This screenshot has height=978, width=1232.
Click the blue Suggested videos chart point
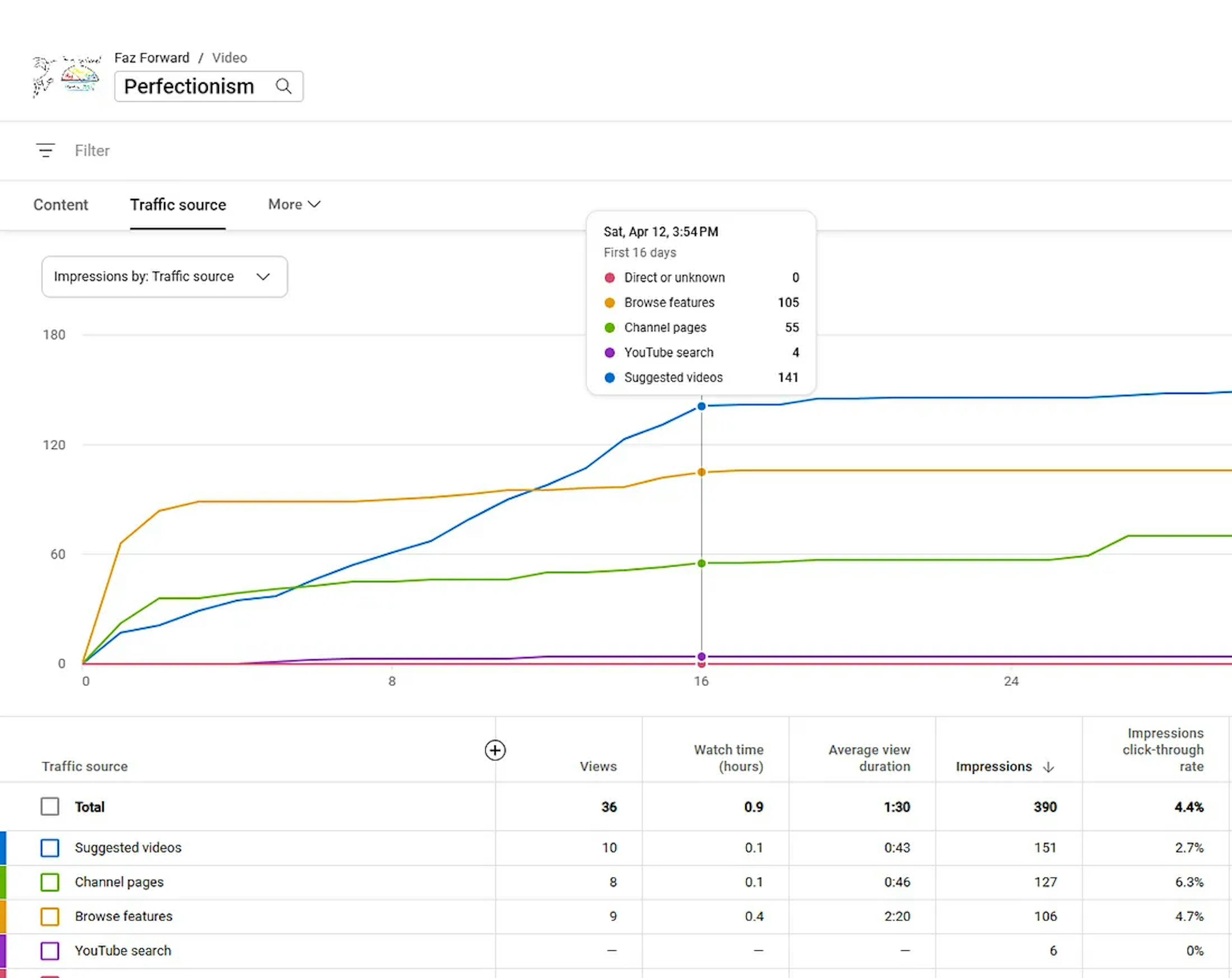tap(701, 407)
